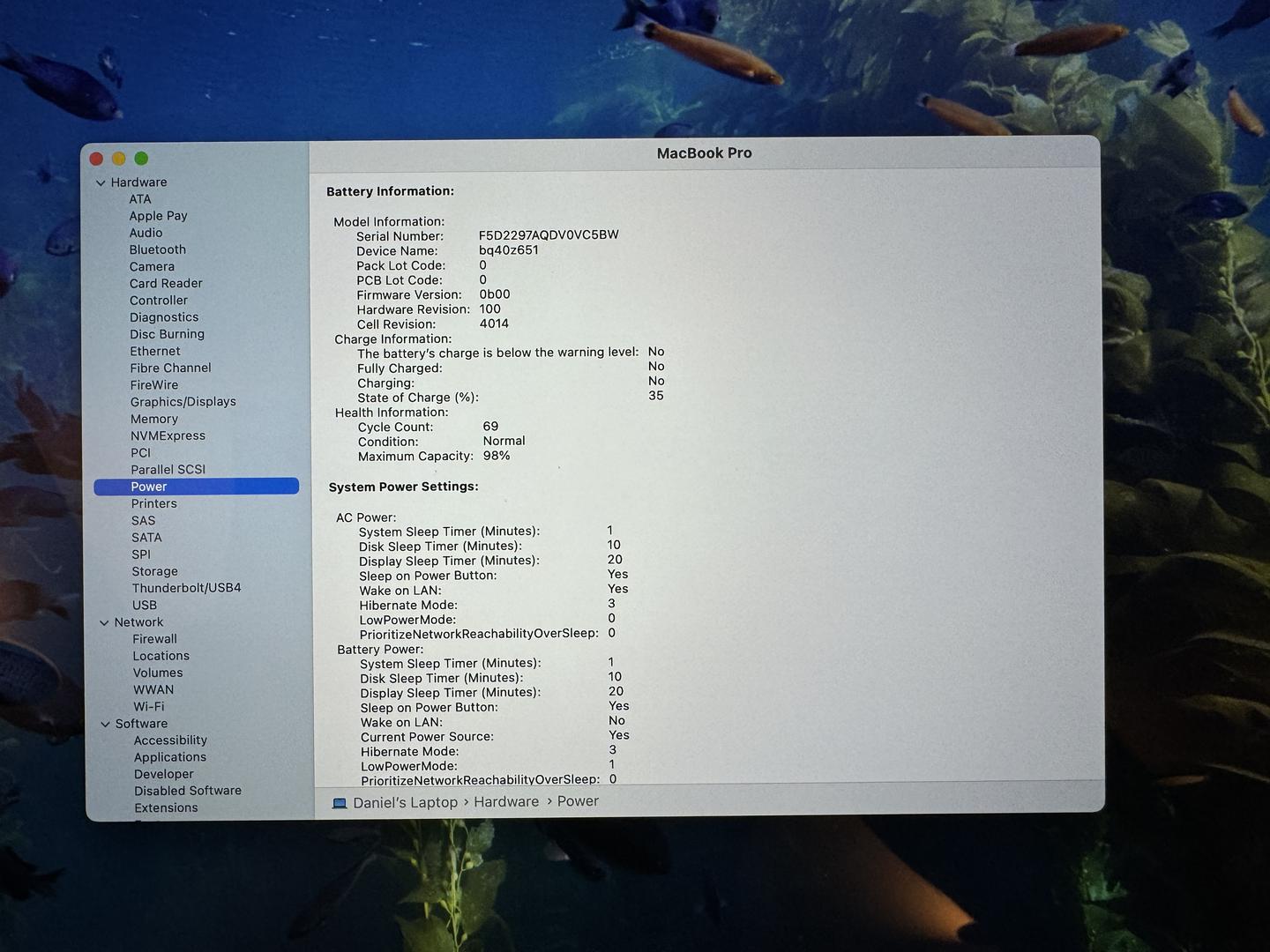Open the Camera hardware entry

(152, 266)
